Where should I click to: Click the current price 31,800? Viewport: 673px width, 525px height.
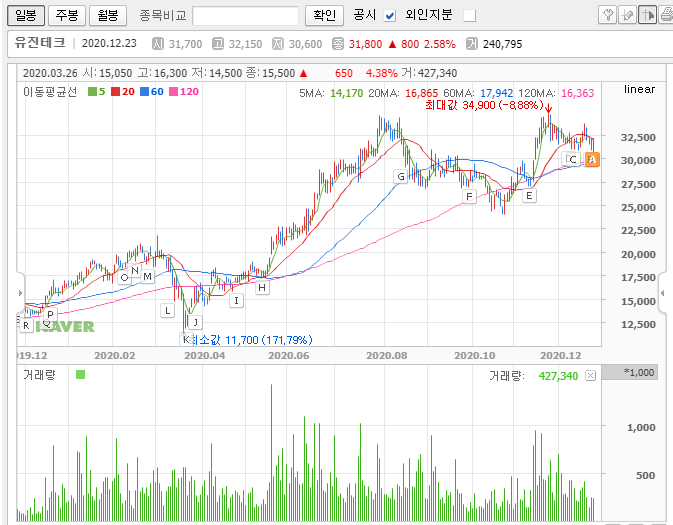point(365,44)
